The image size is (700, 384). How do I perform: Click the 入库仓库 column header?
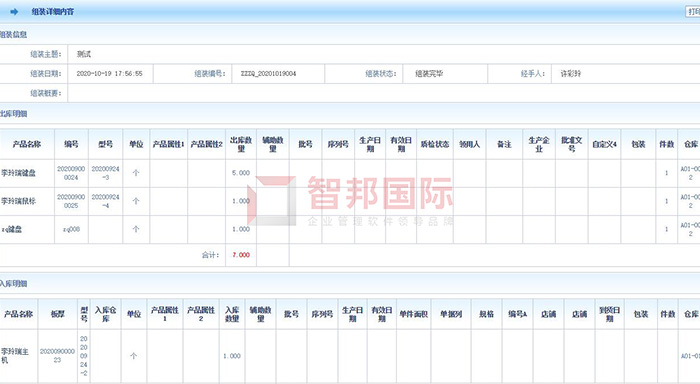[x=106, y=314]
